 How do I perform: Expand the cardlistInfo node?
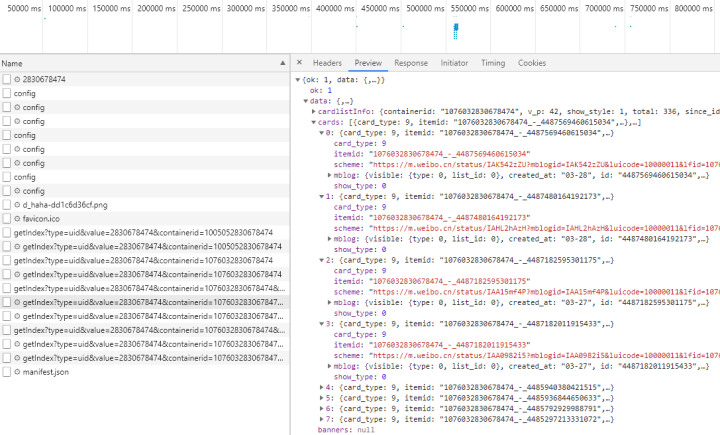tap(314, 112)
